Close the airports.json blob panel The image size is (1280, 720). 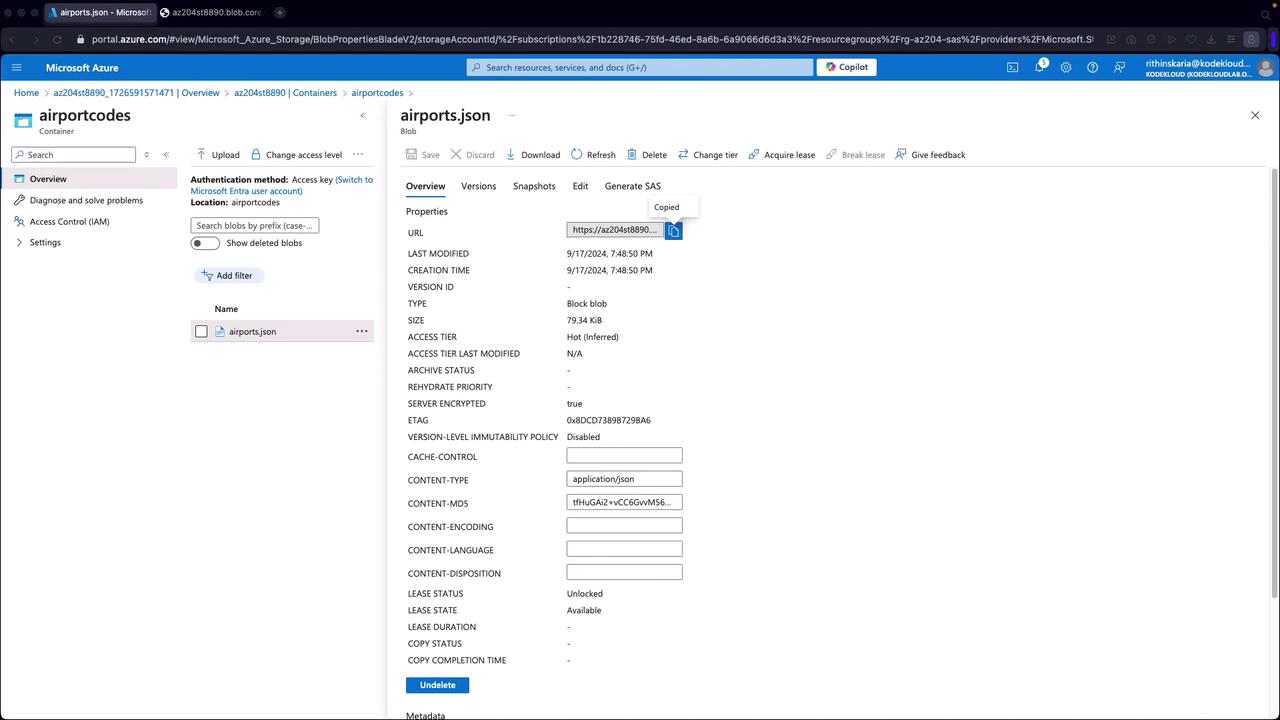(1255, 115)
